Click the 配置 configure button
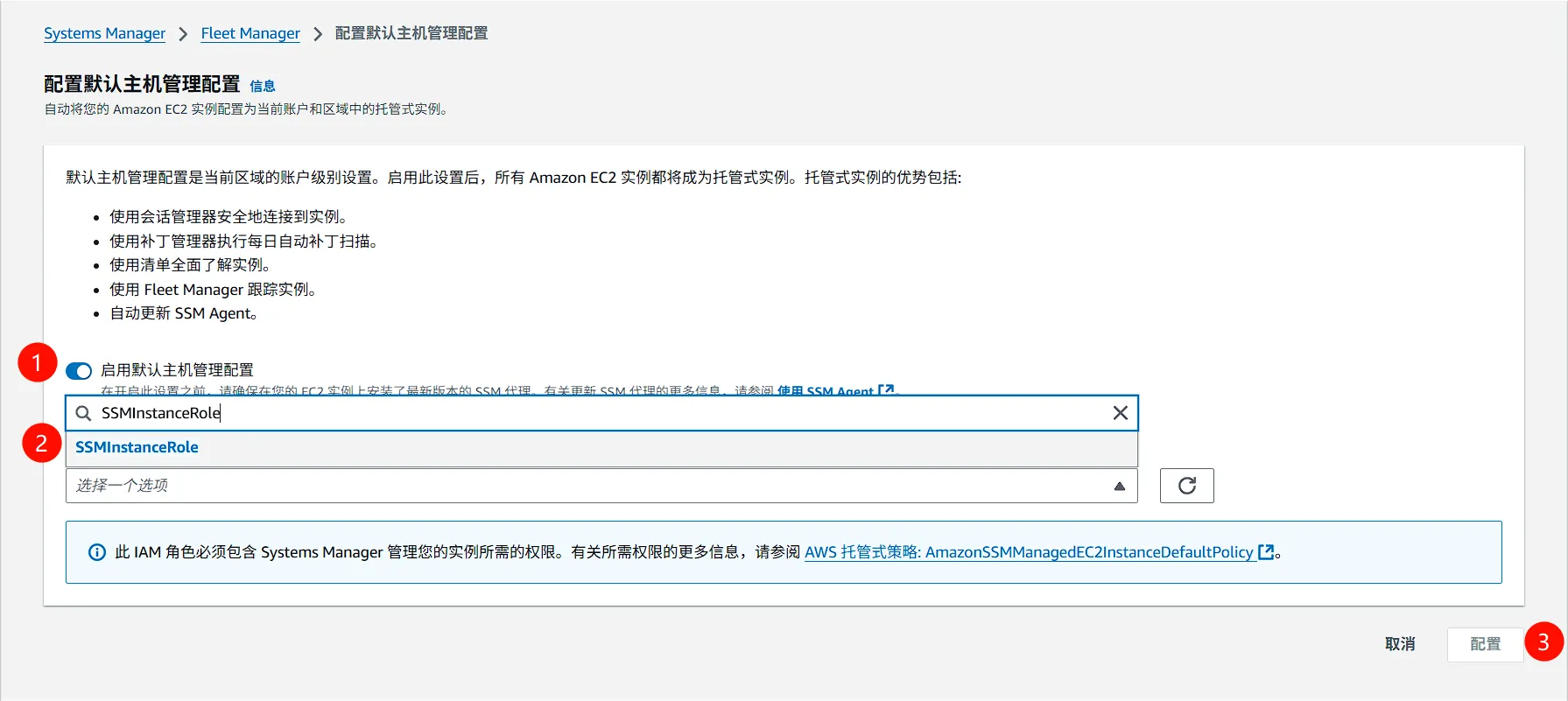This screenshot has width=1568, height=701. tap(1485, 644)
